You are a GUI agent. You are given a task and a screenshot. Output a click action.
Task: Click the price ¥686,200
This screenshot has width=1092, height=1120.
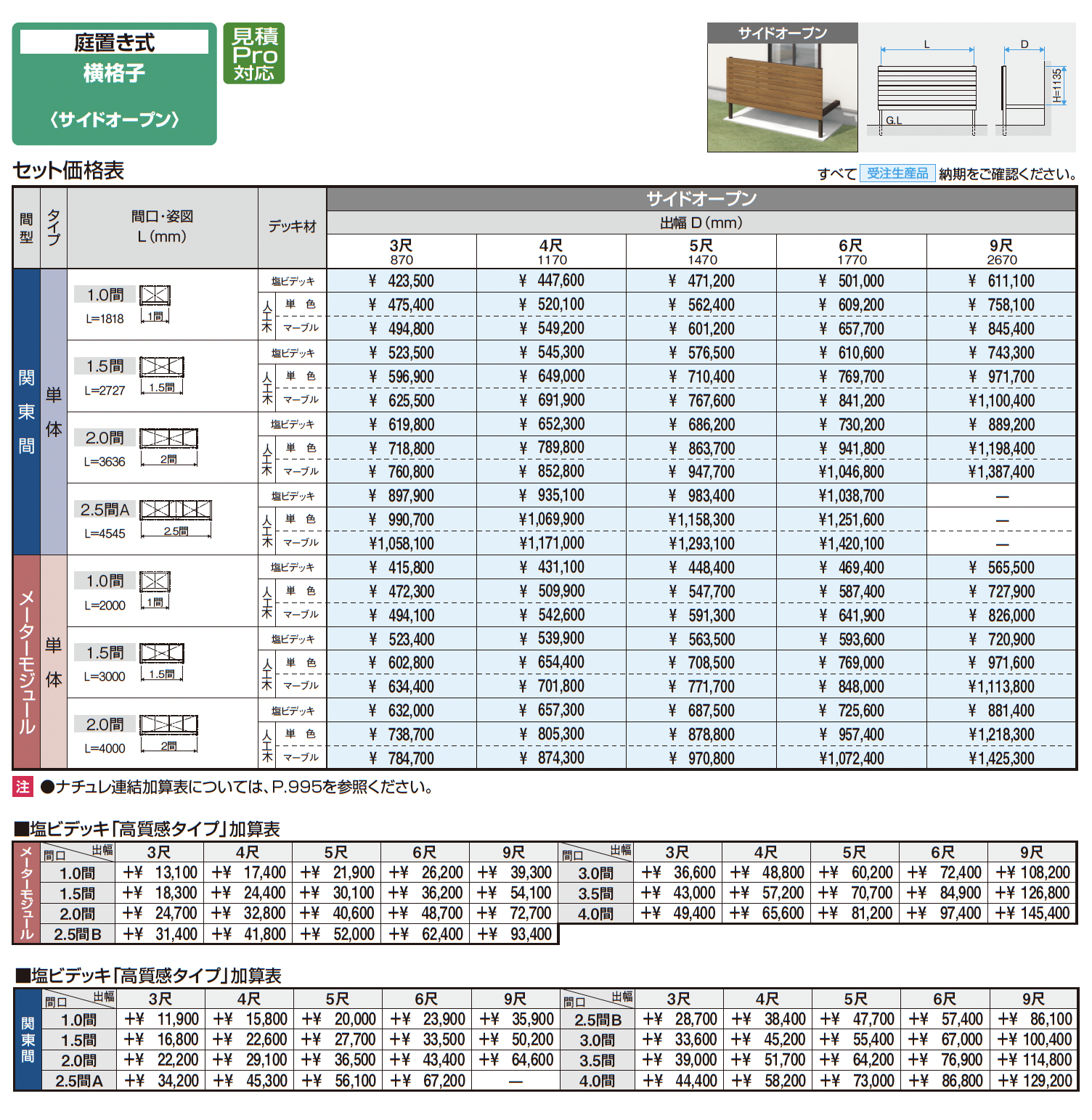tap(702, 425)
